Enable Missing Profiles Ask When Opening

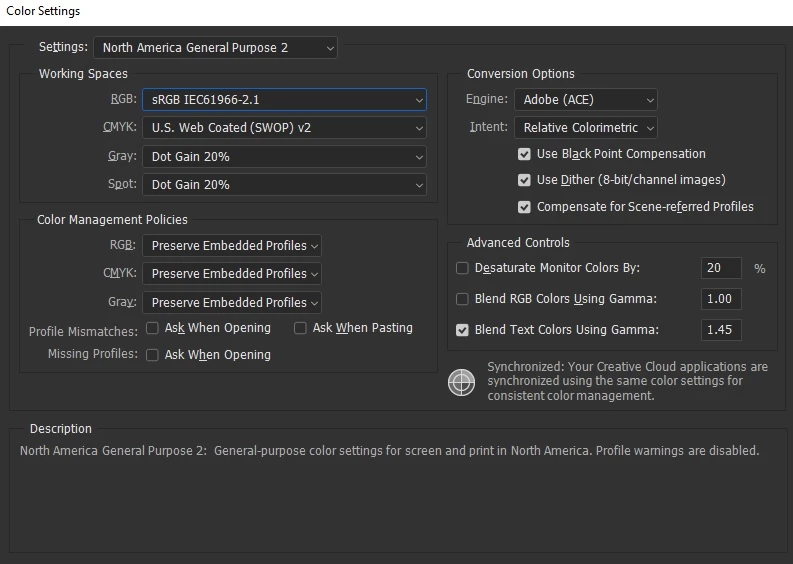click(152, 355)
